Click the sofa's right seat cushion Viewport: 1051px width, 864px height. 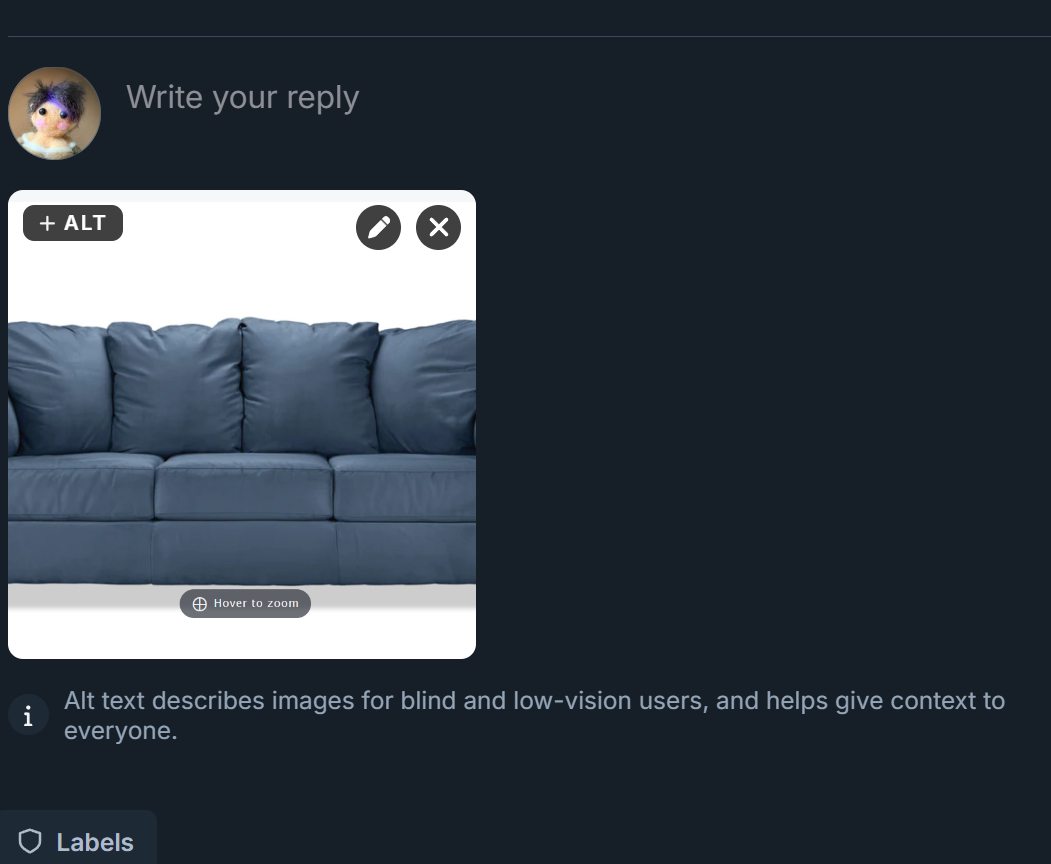403,487
